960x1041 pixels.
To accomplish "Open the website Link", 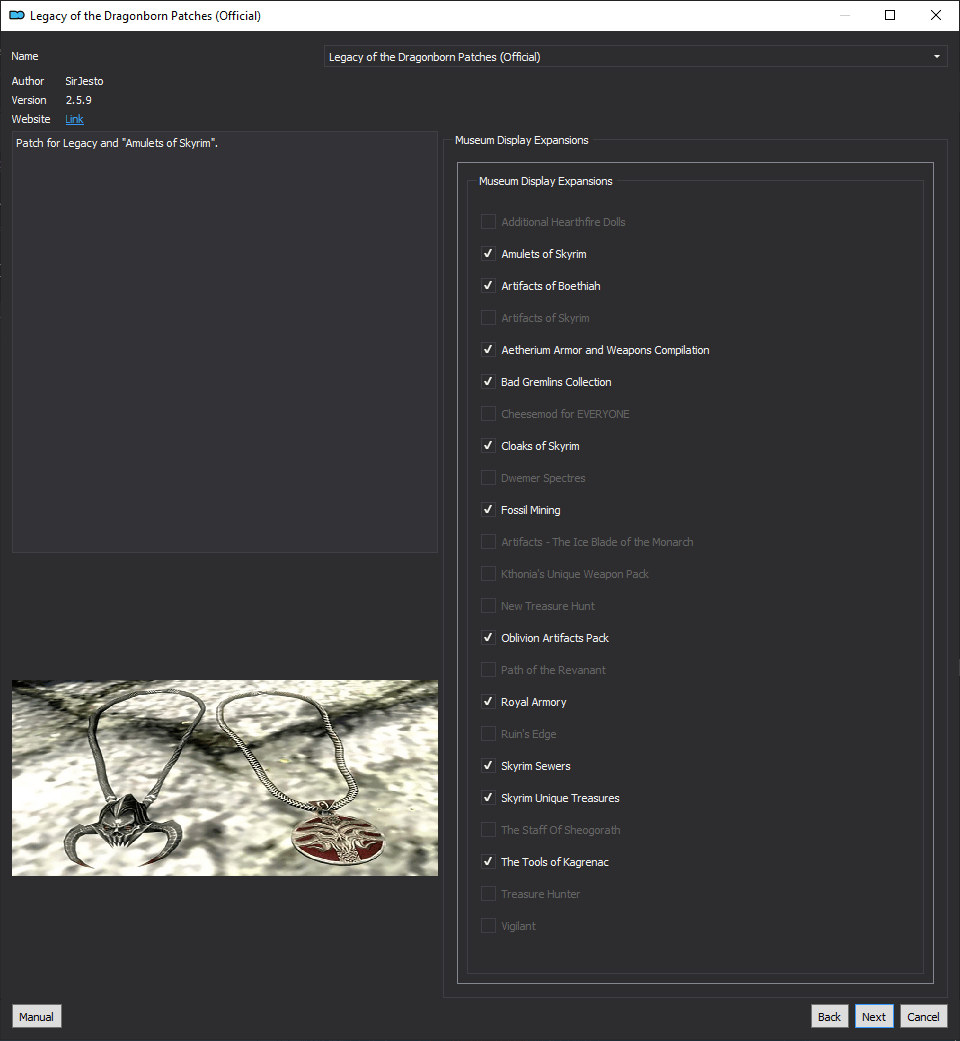I will click(74, 119).
